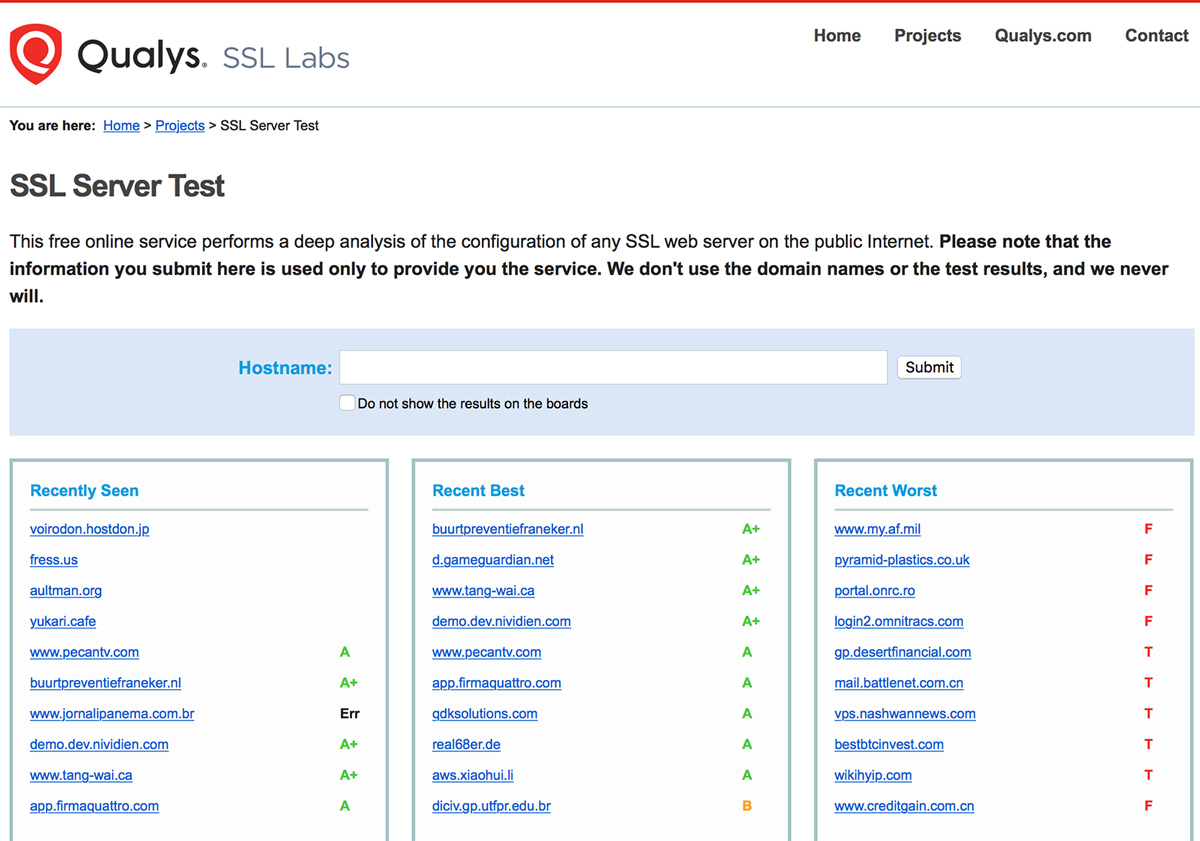Click the 'Recent Worst' board heading
The width and height of the screenshot is (1200, 841).
tap(886, 491)
